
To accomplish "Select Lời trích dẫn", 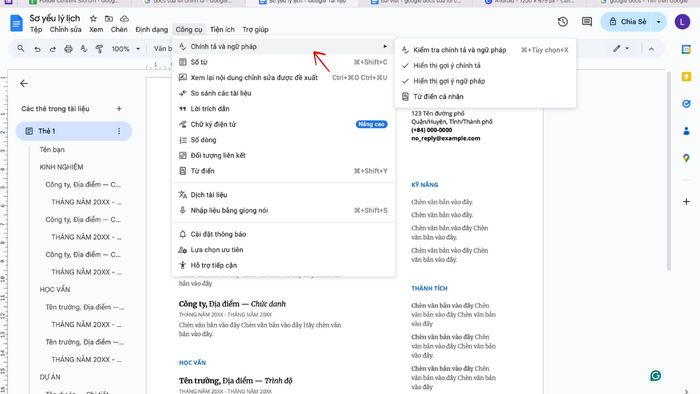I will tap(283, 109).
